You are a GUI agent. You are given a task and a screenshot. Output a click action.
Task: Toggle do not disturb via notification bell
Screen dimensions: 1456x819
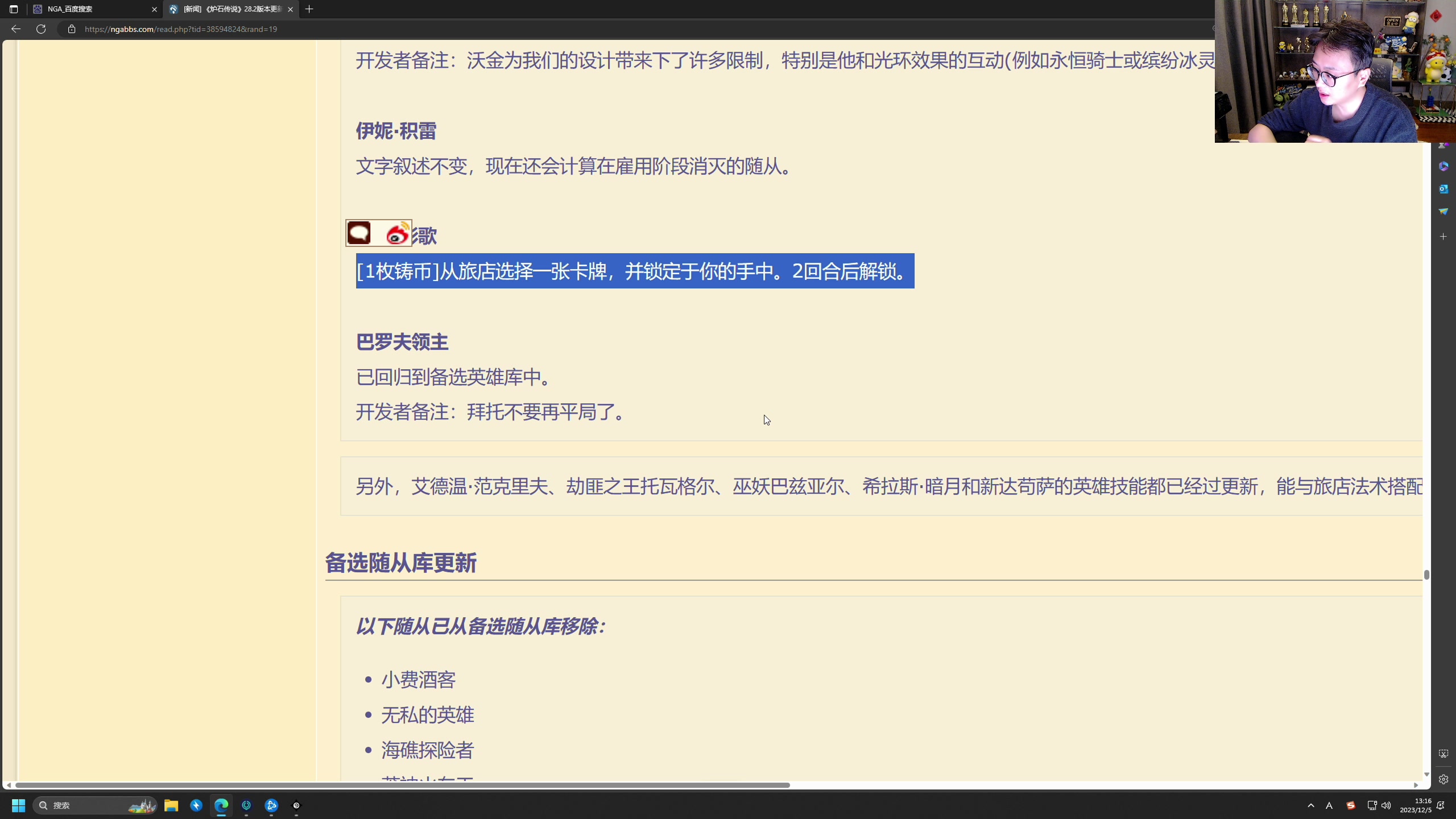pos(1441,805)
